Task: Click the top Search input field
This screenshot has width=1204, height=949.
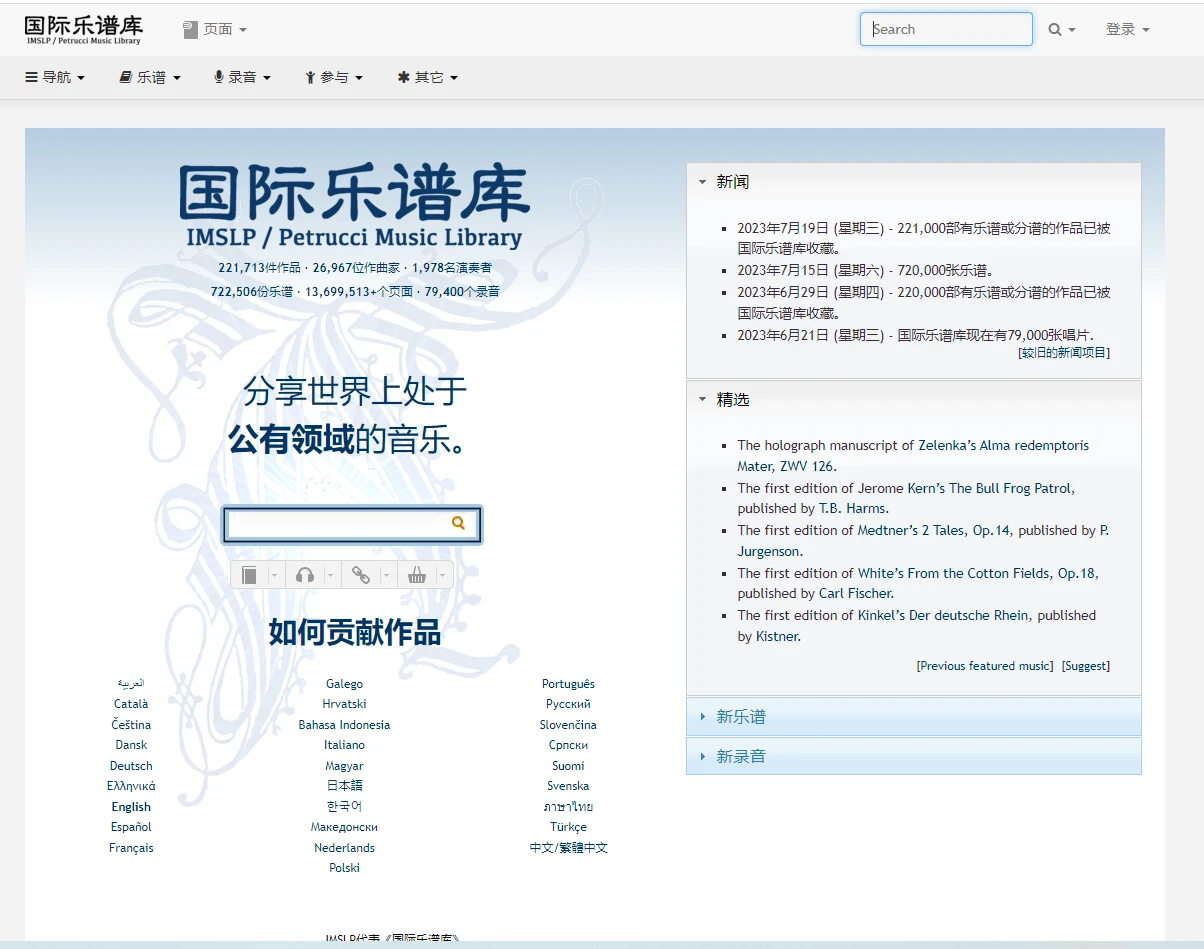Action: [946, 29]
